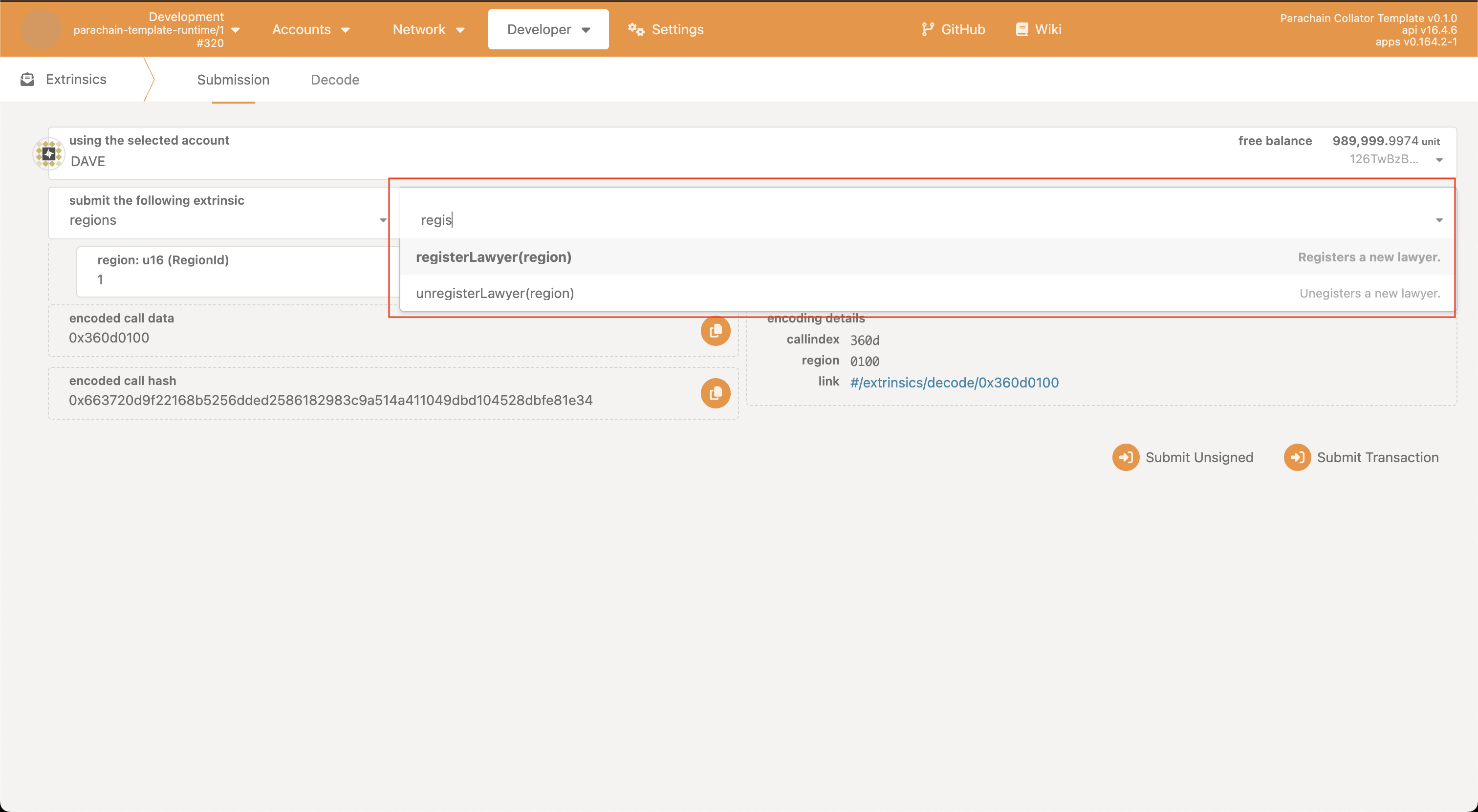Open the Network menu
The image size is (1478, 812).
[x=428, y=29]
